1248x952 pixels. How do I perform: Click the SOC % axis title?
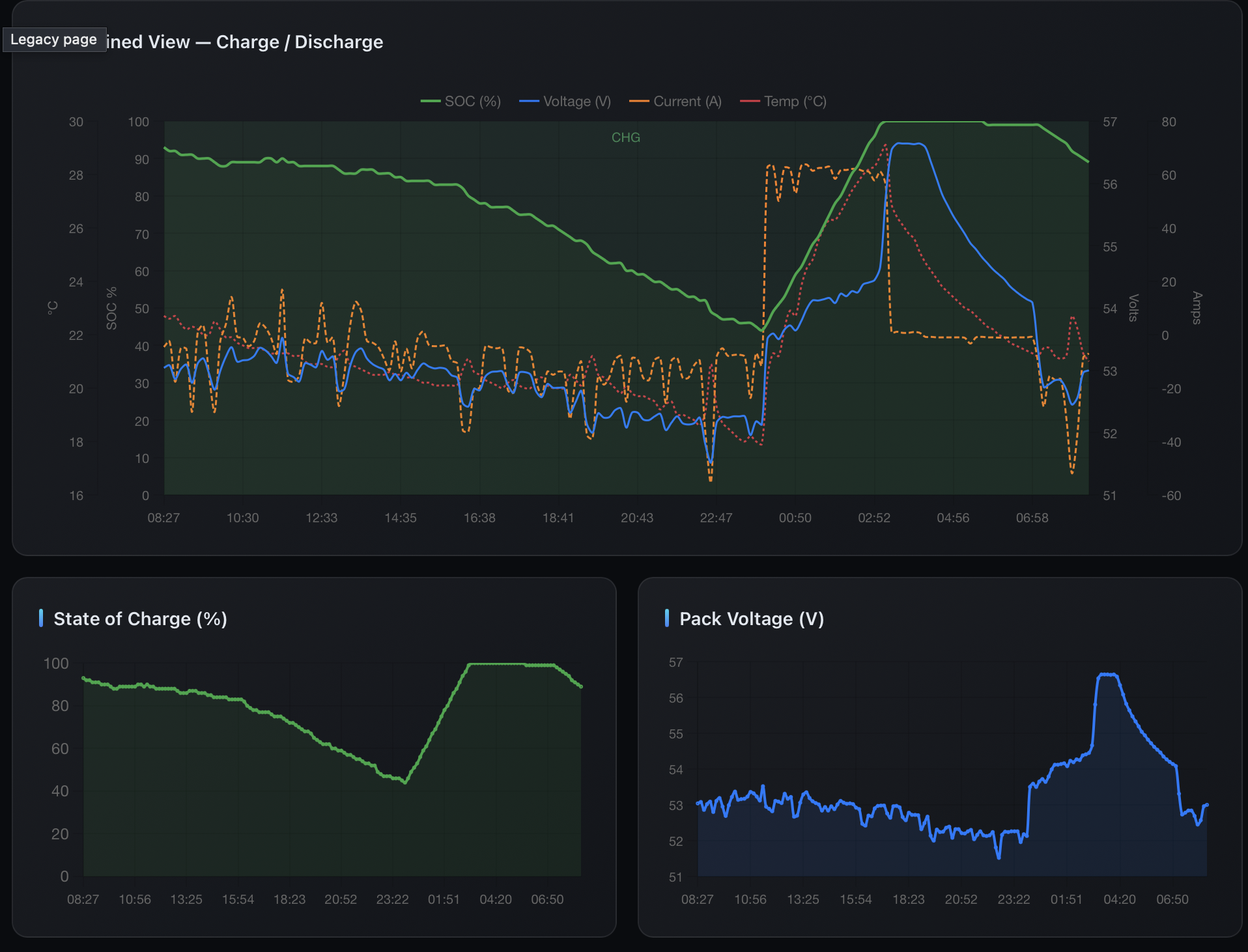click(x=112, y=308)
